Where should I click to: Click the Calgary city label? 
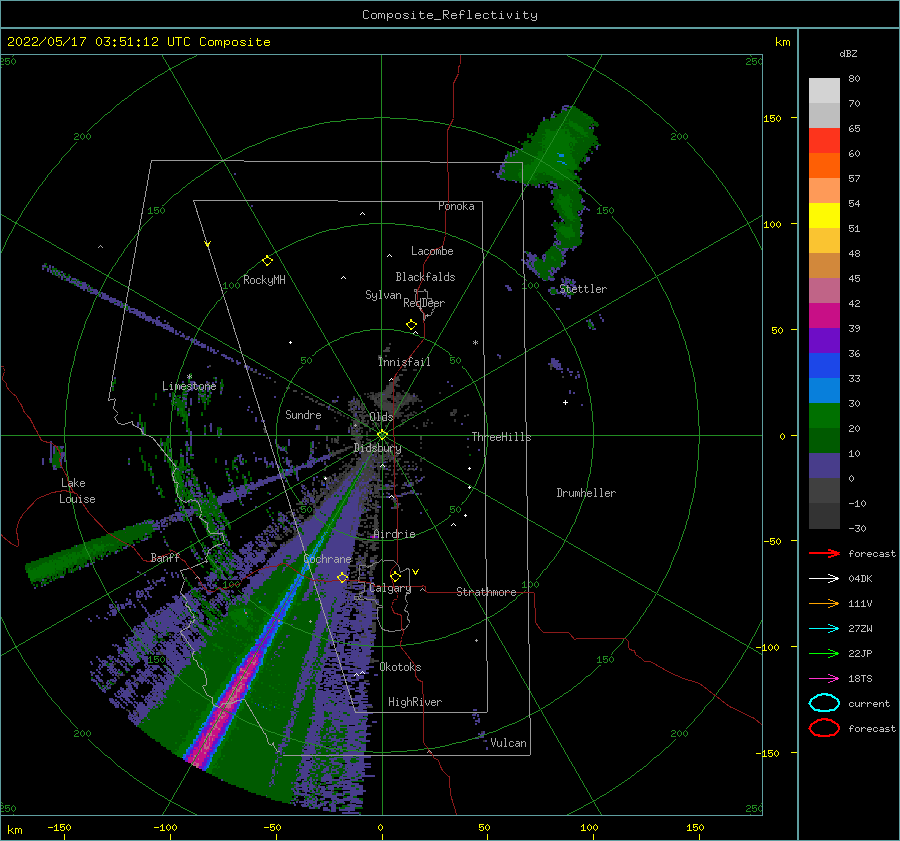click(x=390, y=588)
